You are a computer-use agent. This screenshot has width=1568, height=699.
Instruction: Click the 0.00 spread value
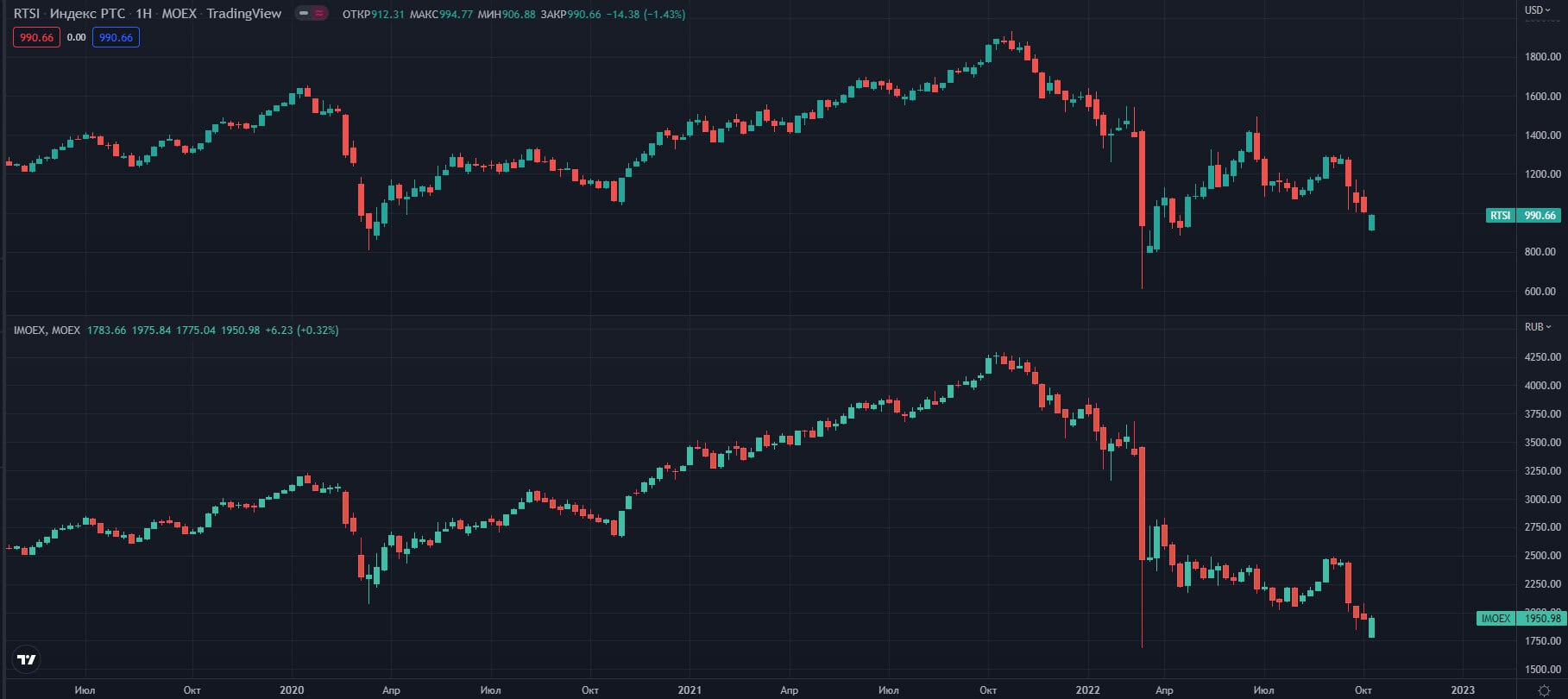[x=77, y=37]
